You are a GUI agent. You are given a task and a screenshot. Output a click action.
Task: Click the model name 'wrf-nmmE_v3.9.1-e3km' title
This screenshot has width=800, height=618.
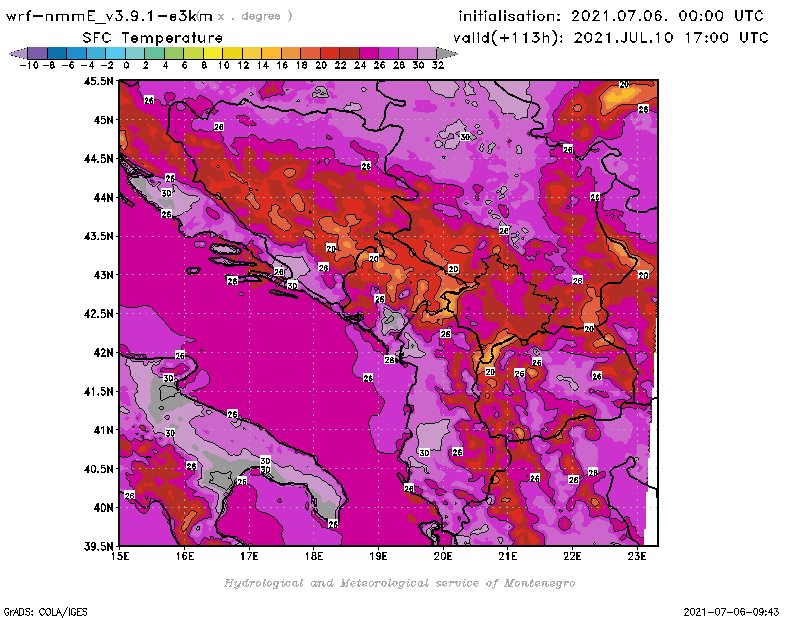coord(109,16)
